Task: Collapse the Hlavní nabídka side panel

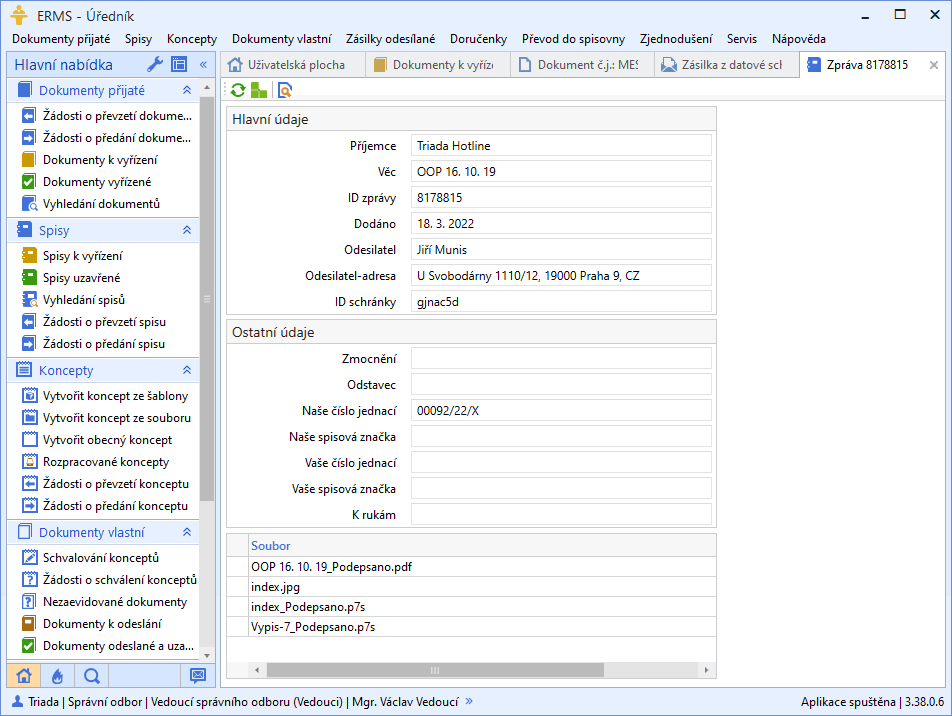Action: pos(203,64)
